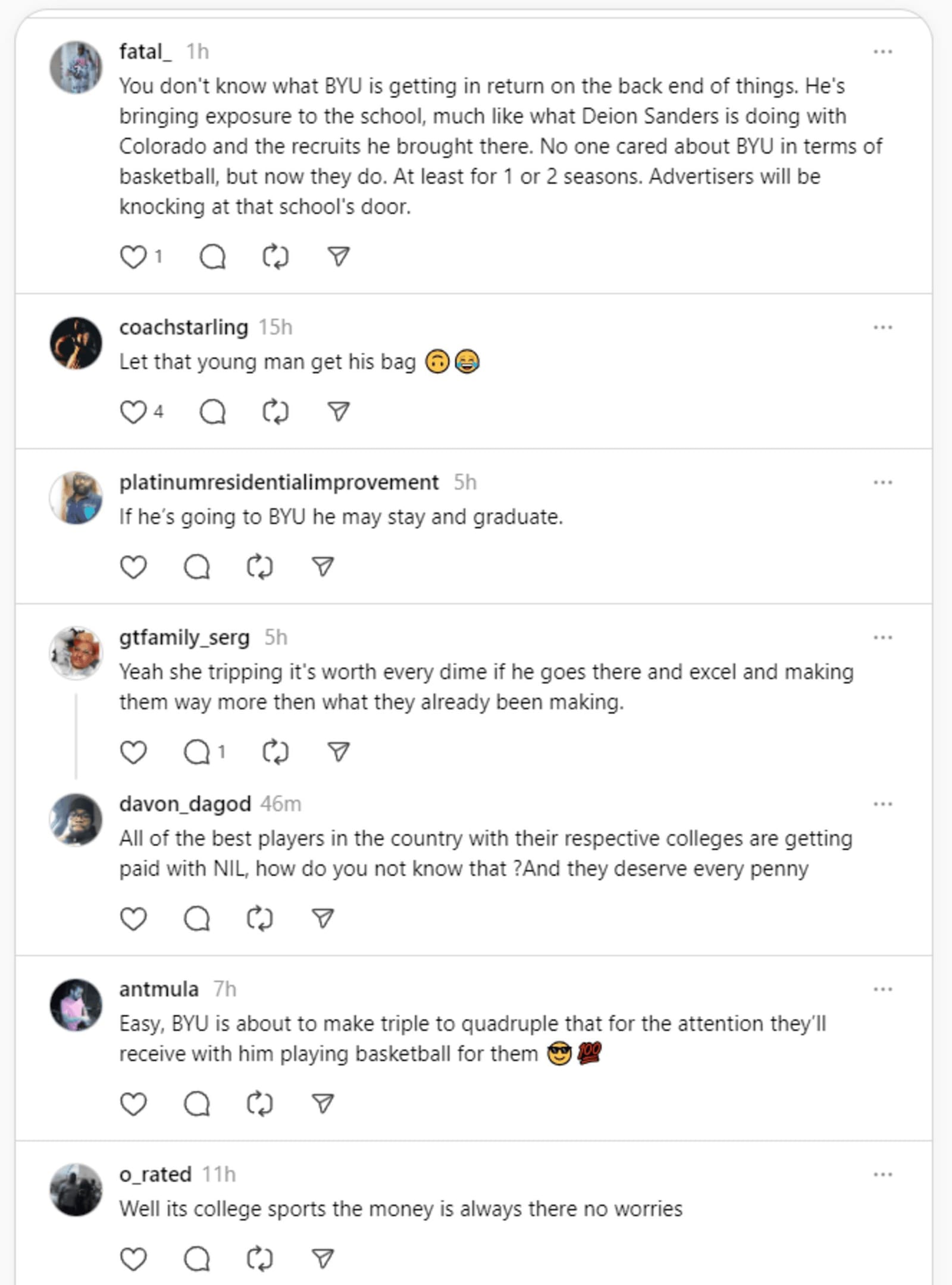Share fatal_'s comment using the send icon
Image resolution: width=952 pixels, height=1285 pixels.
click(338, 256)
